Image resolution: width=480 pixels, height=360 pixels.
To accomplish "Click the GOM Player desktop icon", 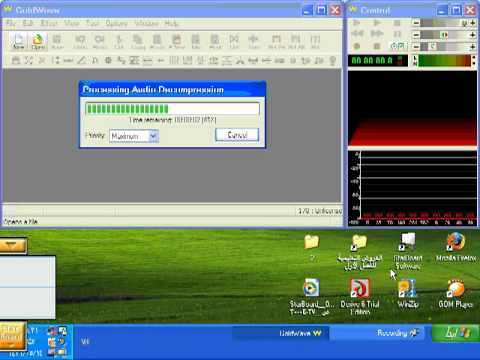I will (455, 293).
